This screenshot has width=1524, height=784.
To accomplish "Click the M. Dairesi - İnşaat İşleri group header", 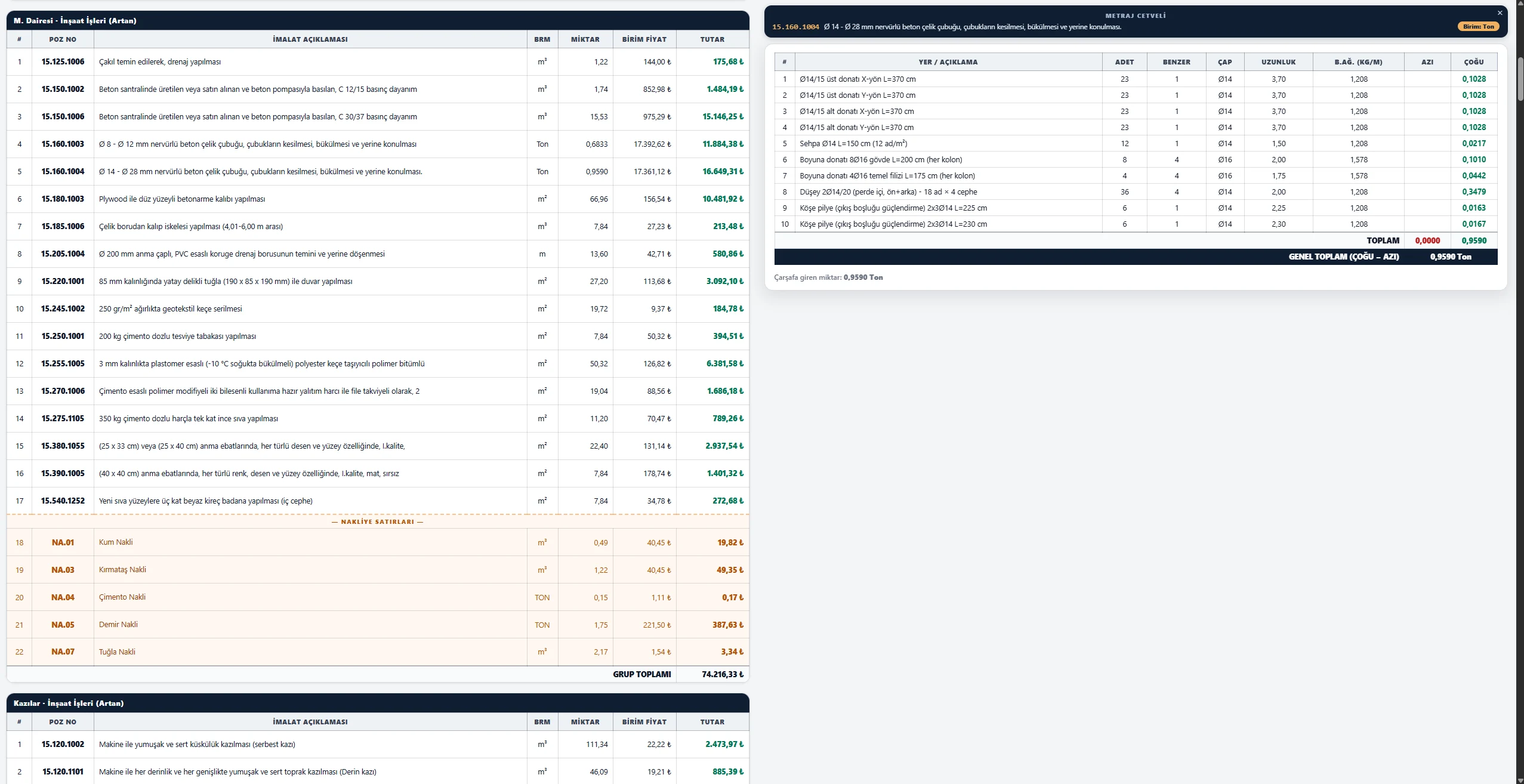I will pyautogui.click(x=378, y=21).
